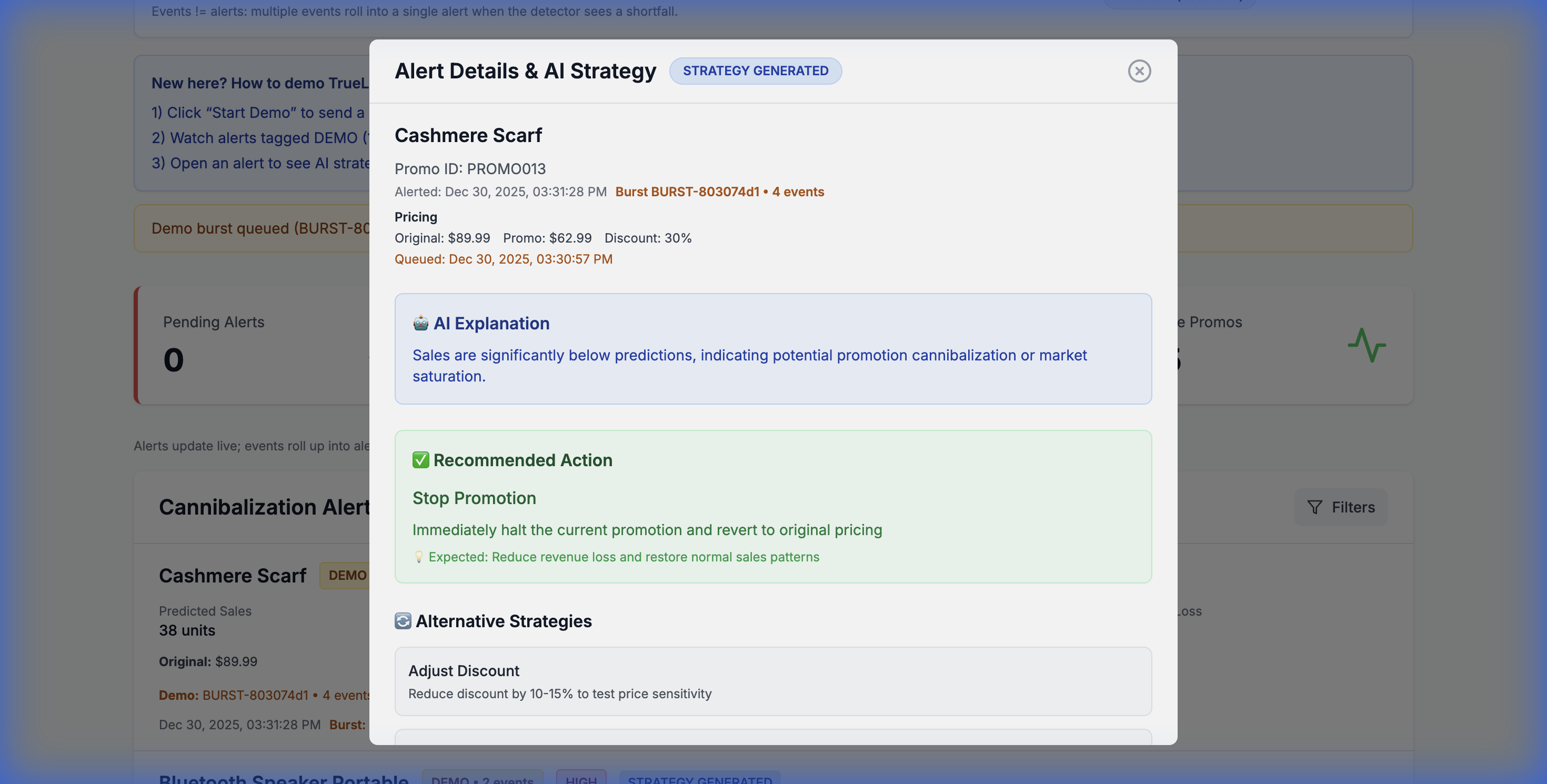Click the lightbulb icon next to Expected
The width and height of the screenshot is (1547, 784).
point(418,557)
